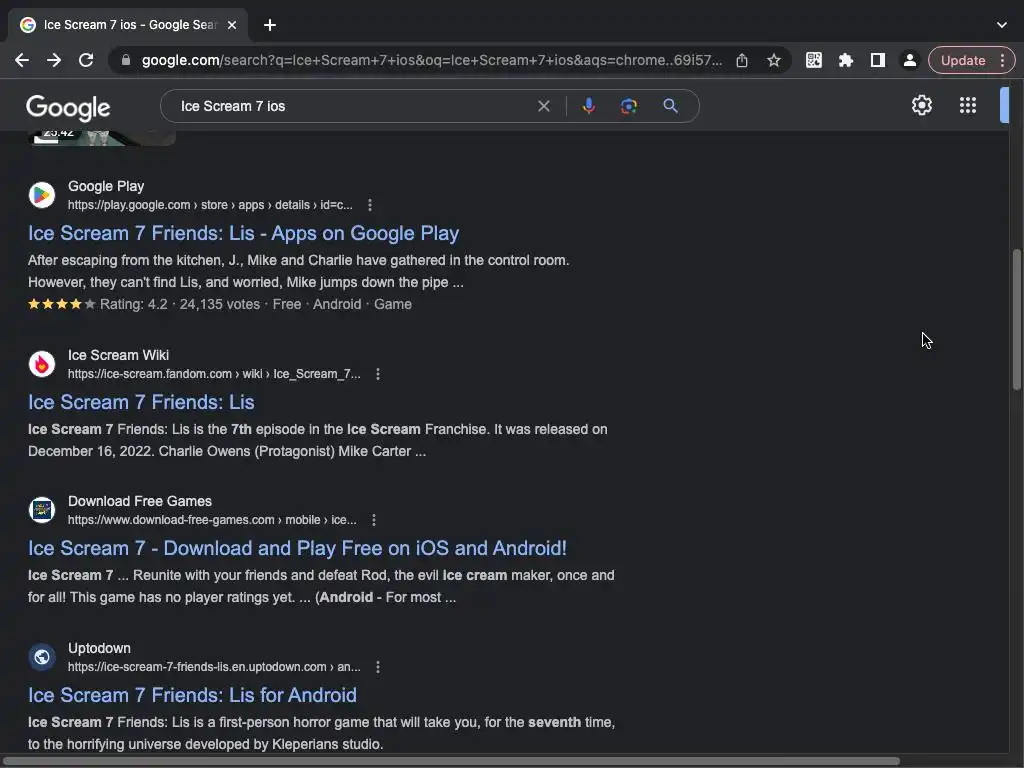Click the Uptodown globe favicon

(x=42, y=657)
